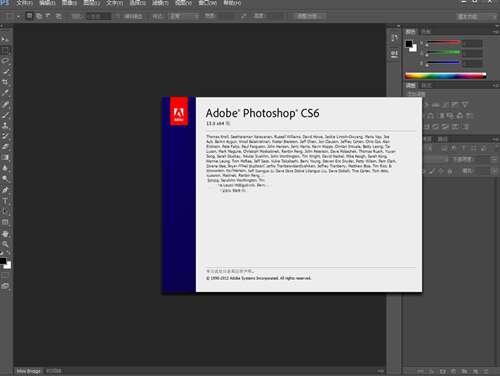Open the Layers panel flyout menu

click(x=495, y=139)
